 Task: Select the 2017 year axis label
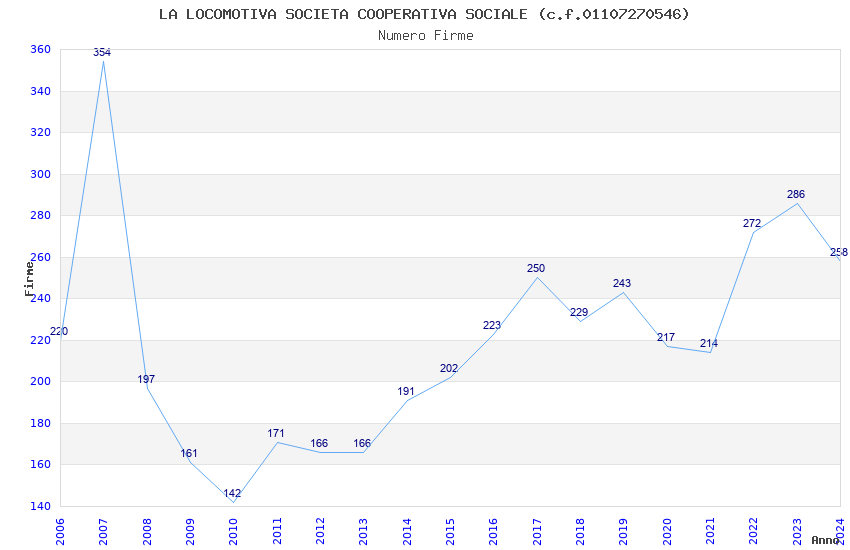537,531
